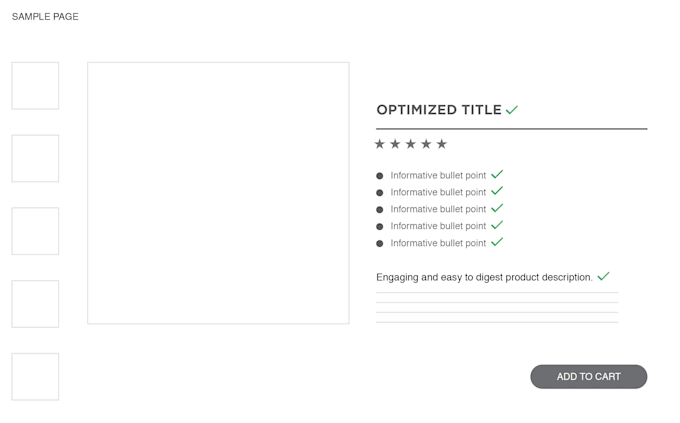Click checkmark next to last bullet point
680x423 pixels.
coord(497,242)
